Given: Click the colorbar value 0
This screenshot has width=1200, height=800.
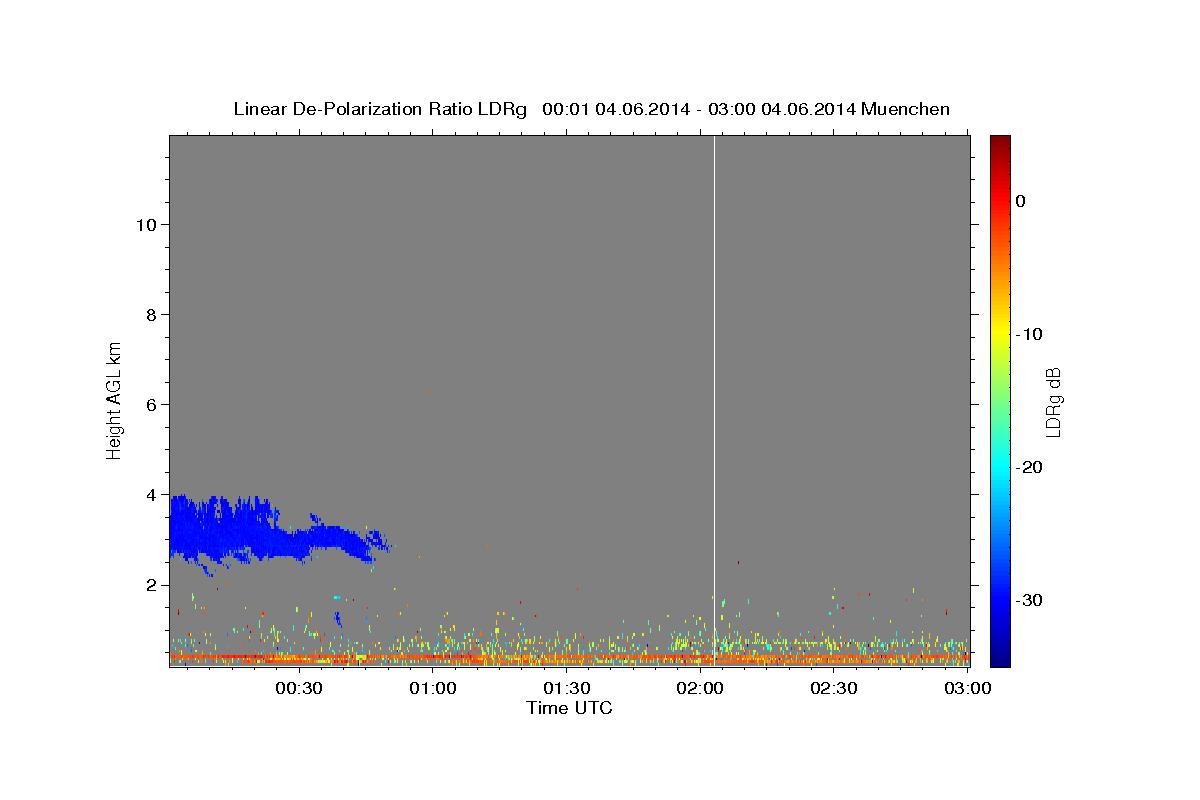Looking at the screenshot, I should (1021, 201).
